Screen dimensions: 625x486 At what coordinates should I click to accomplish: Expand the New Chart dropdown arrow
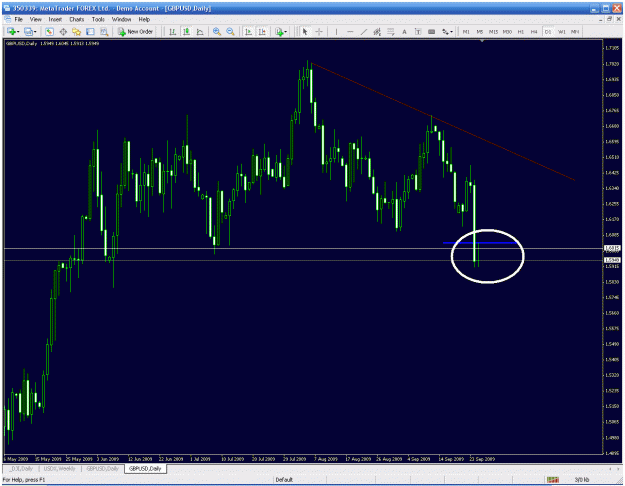tap(18, 32)
